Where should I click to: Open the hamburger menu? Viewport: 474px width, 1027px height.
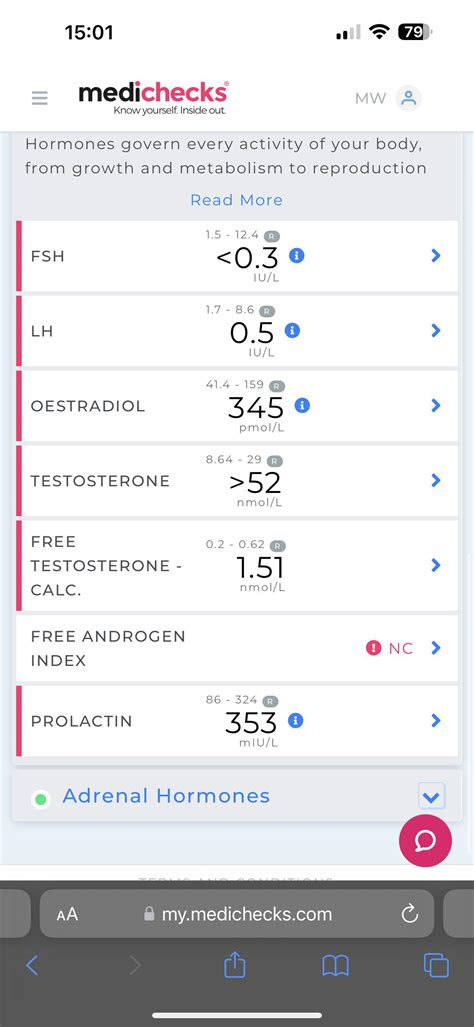click(x=39, y=98)
